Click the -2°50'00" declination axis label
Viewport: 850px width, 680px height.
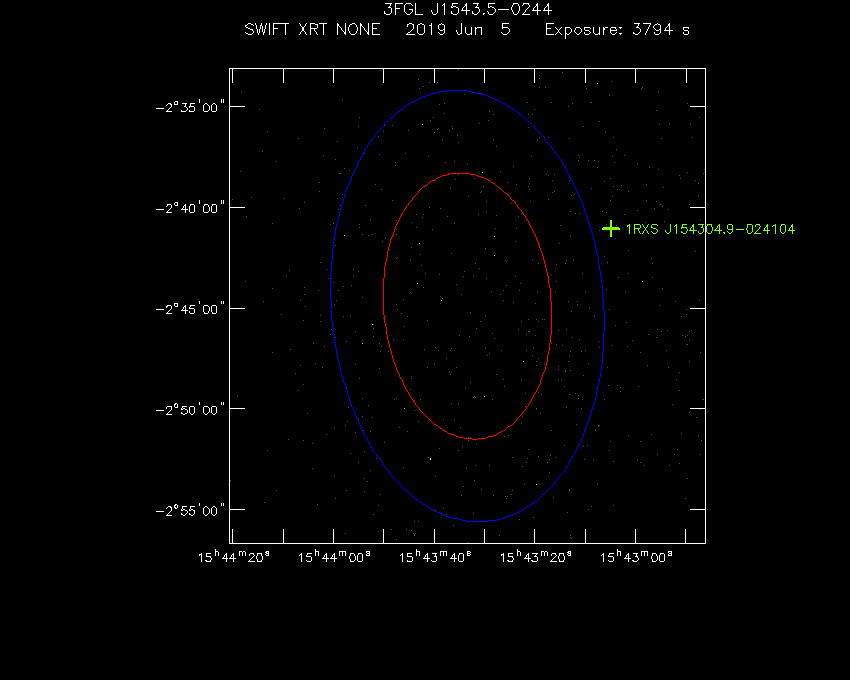click(x=190, y=409)
